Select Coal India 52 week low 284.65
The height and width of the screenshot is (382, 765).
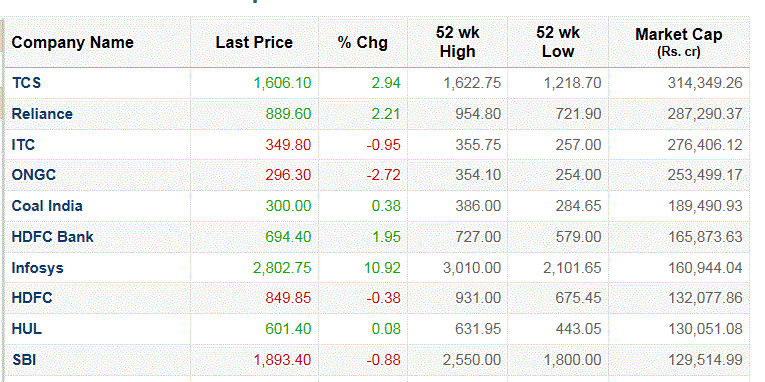(x=579, y=206)
